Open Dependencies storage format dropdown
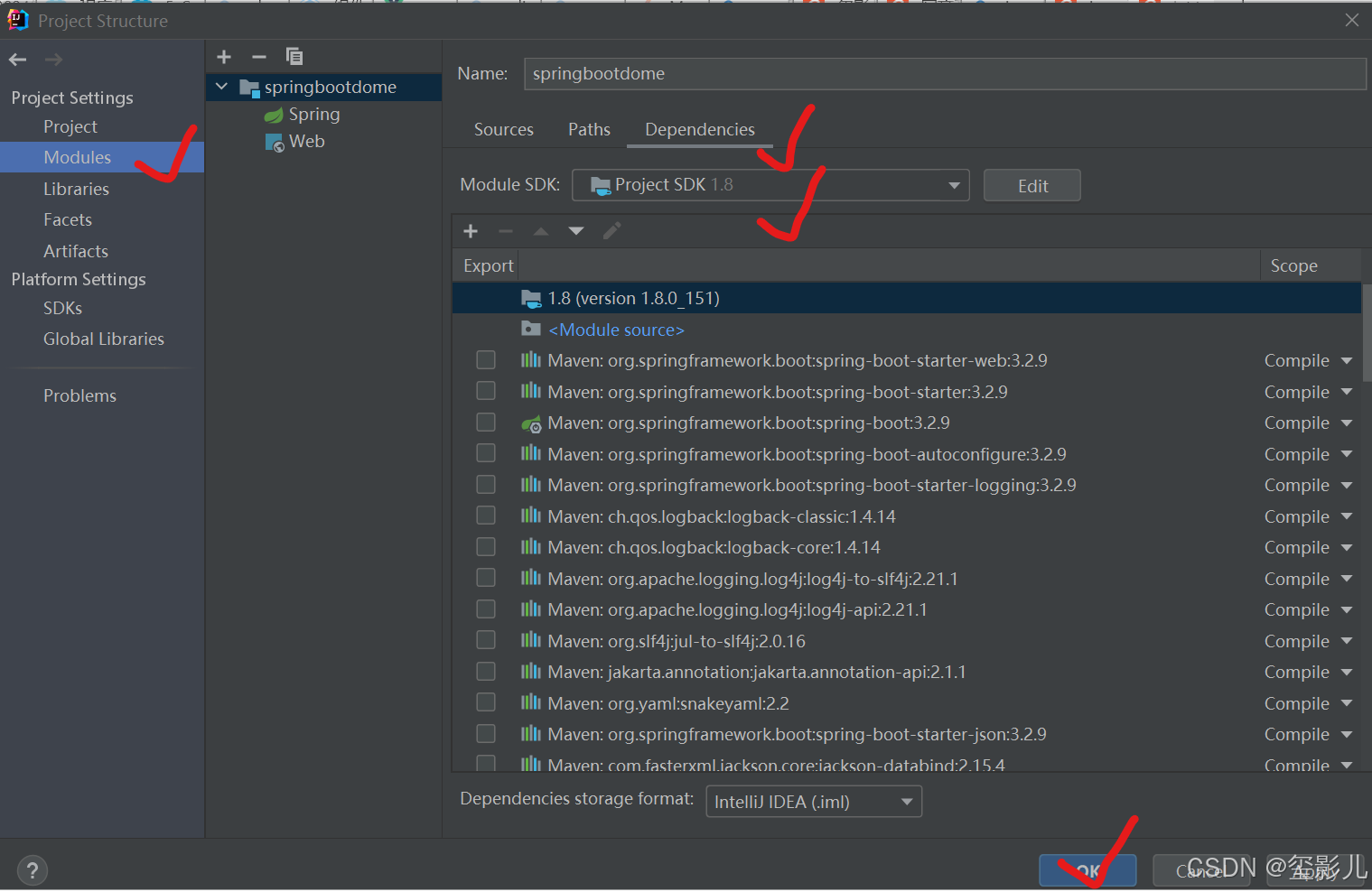Screen dimensions: 1372x892 [x=814, y=802]
